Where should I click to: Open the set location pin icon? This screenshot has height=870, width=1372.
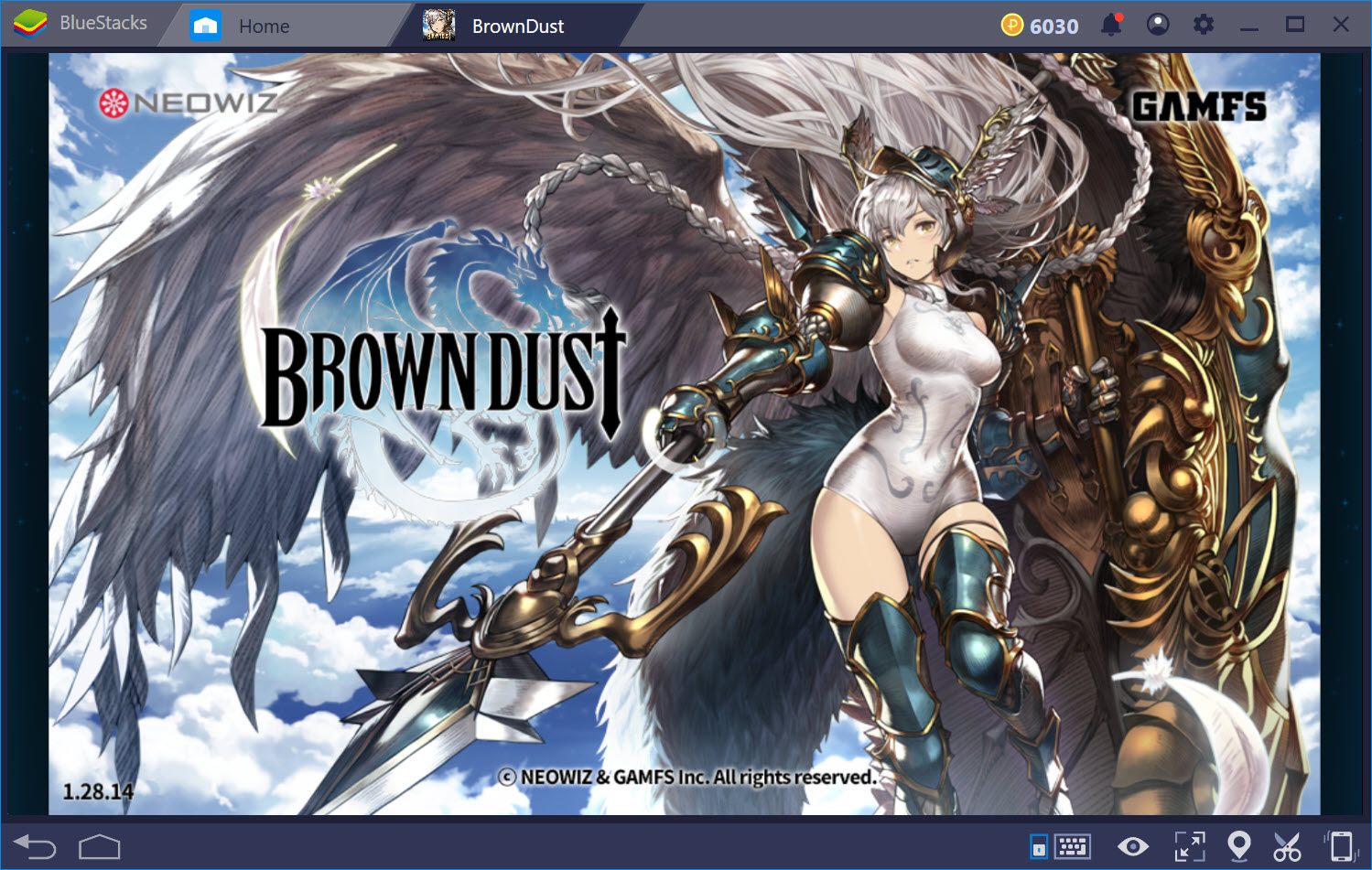tap(1238, 846)
